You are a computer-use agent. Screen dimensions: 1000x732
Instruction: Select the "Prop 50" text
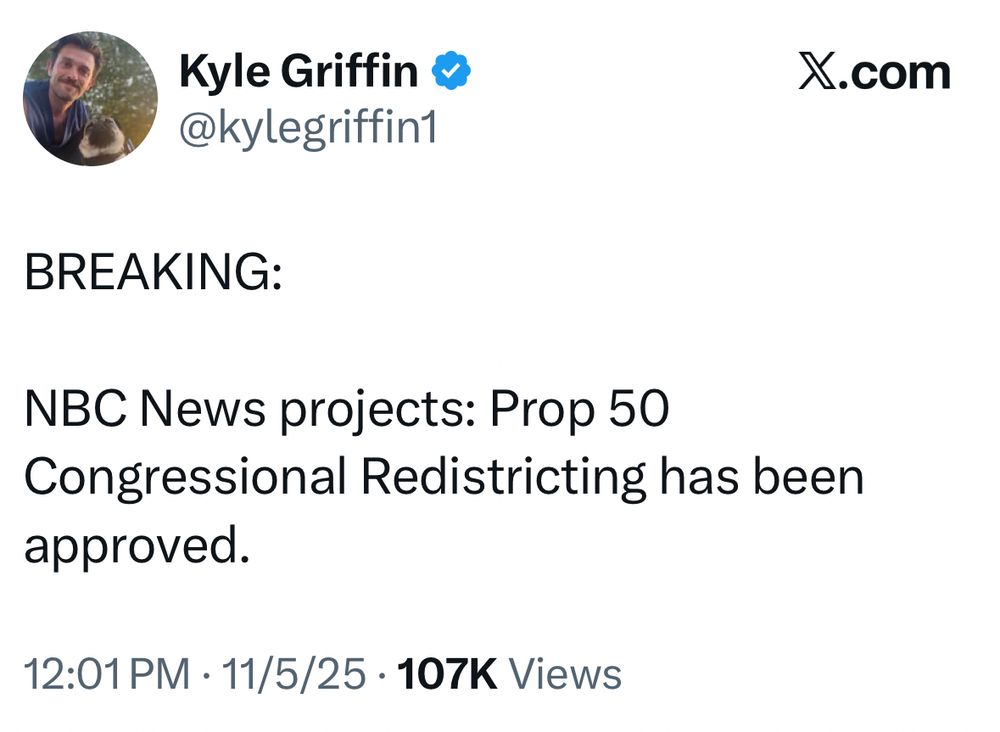(580, 411)
